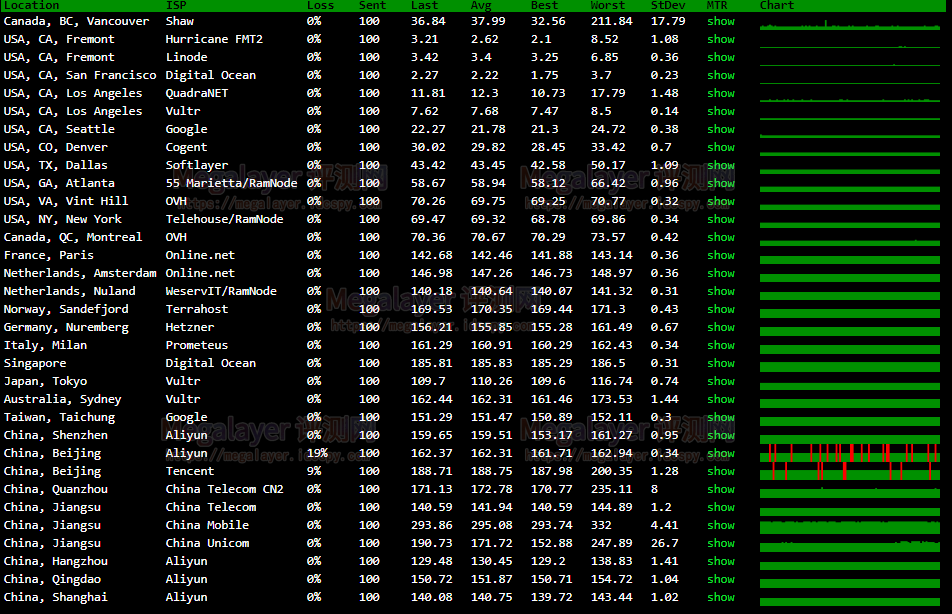The image size is (952, 614).
Task: Select the chart in the Singapore row
Action: click(850, 367)
